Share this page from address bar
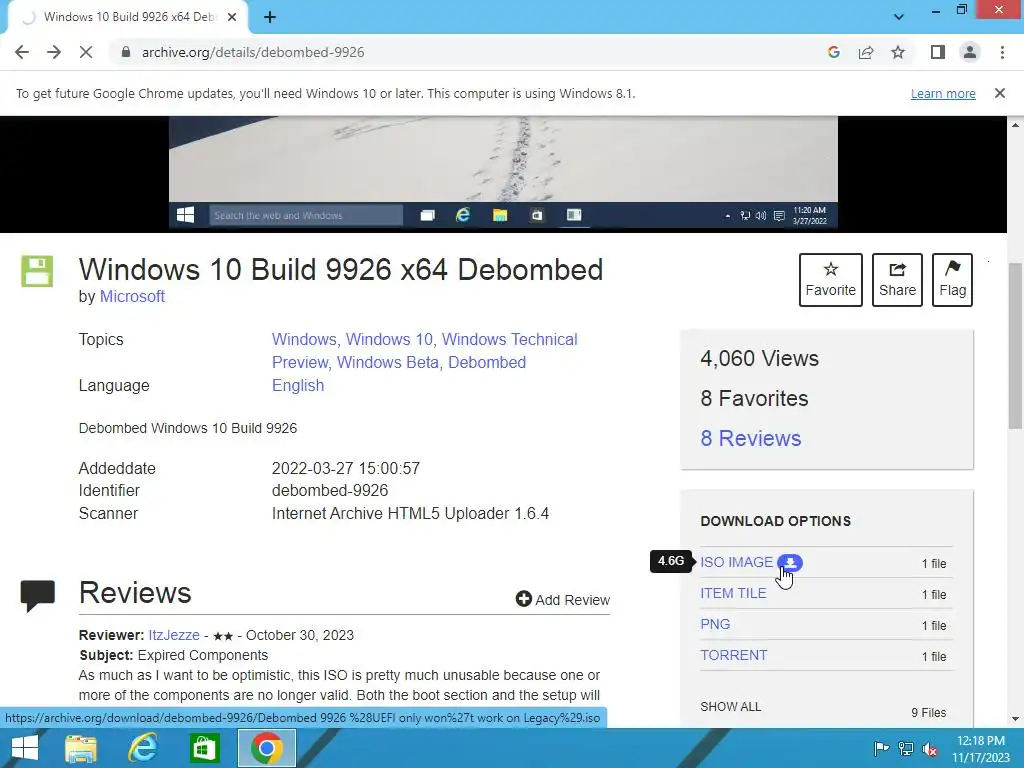The image size is (1024, 768). pyautogui.click(x=866, y=52)
